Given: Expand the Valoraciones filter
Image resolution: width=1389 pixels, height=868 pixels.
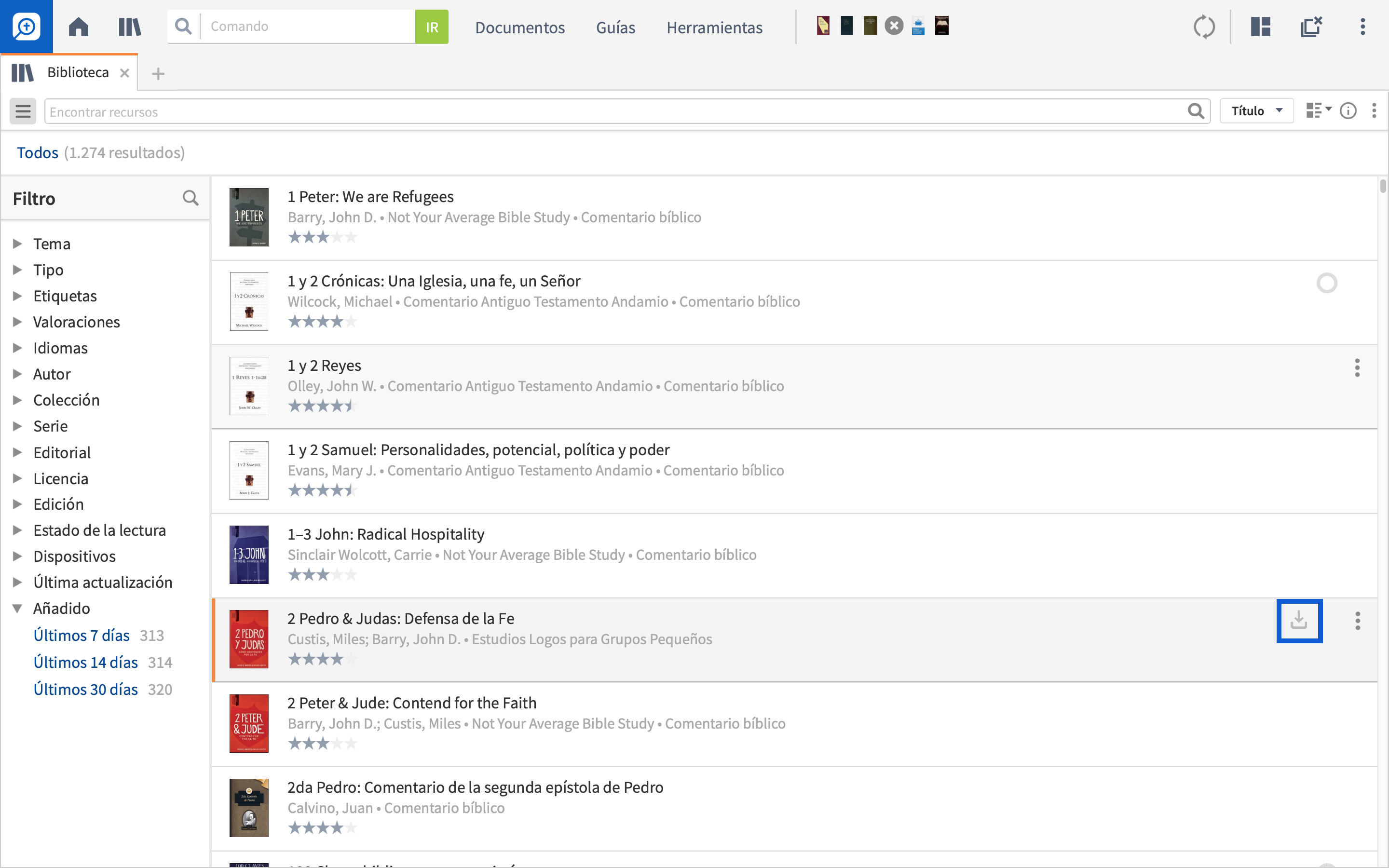Looking at the screenshot, I should point(17,322).
